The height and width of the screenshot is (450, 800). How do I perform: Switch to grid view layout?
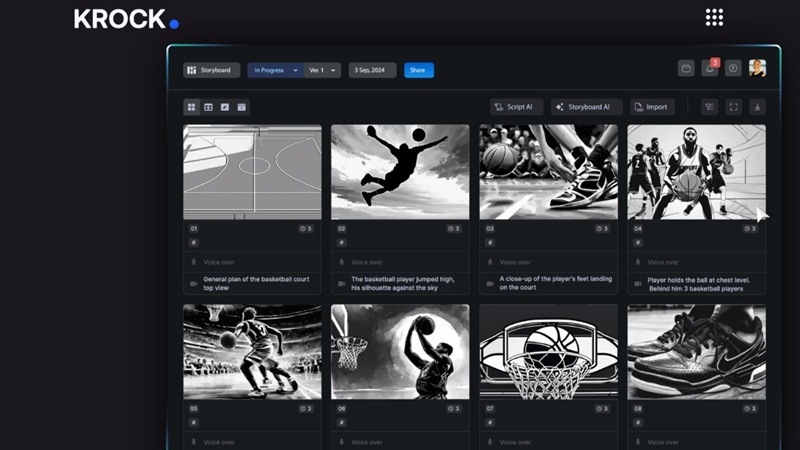(x=191, y=107)
